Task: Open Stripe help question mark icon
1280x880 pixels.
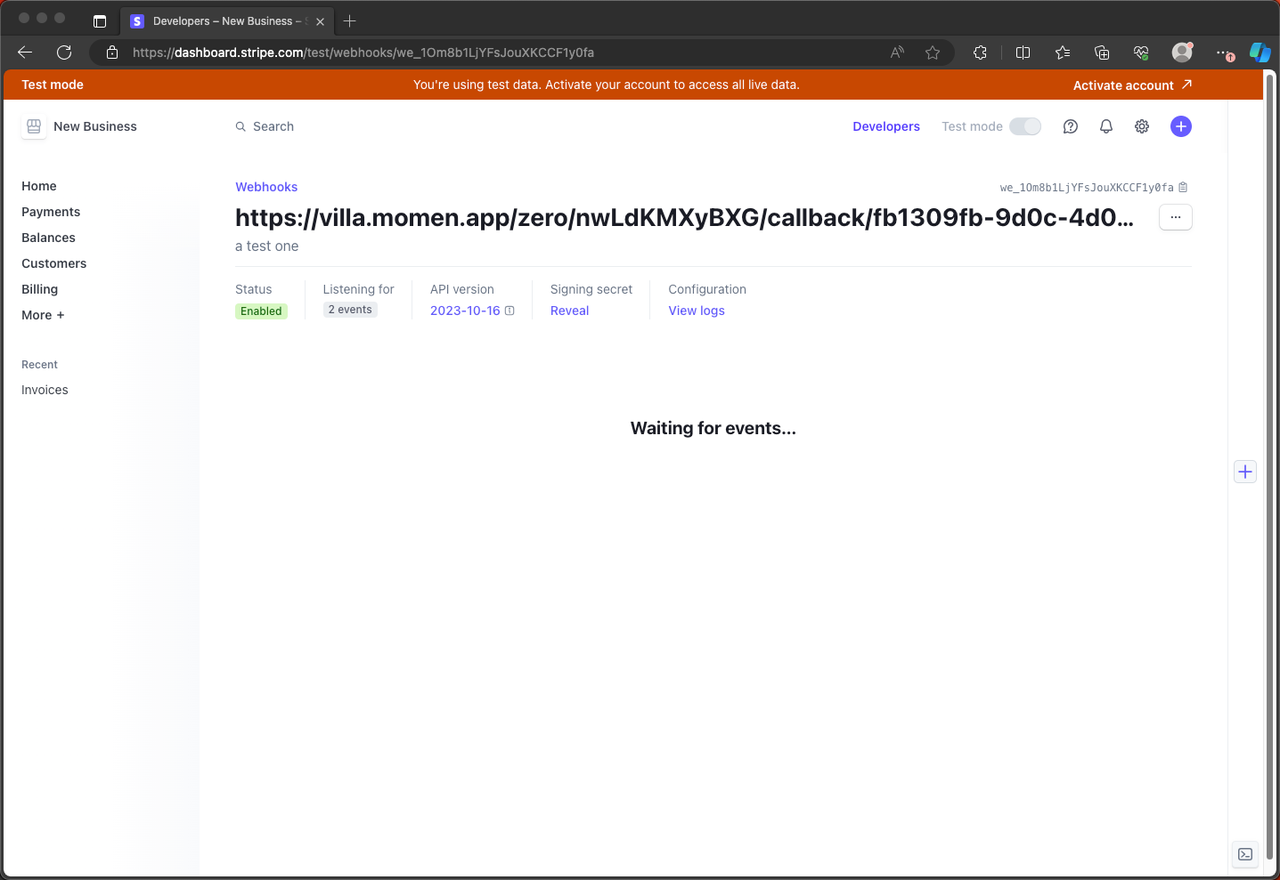Action: pos(1070,126)
